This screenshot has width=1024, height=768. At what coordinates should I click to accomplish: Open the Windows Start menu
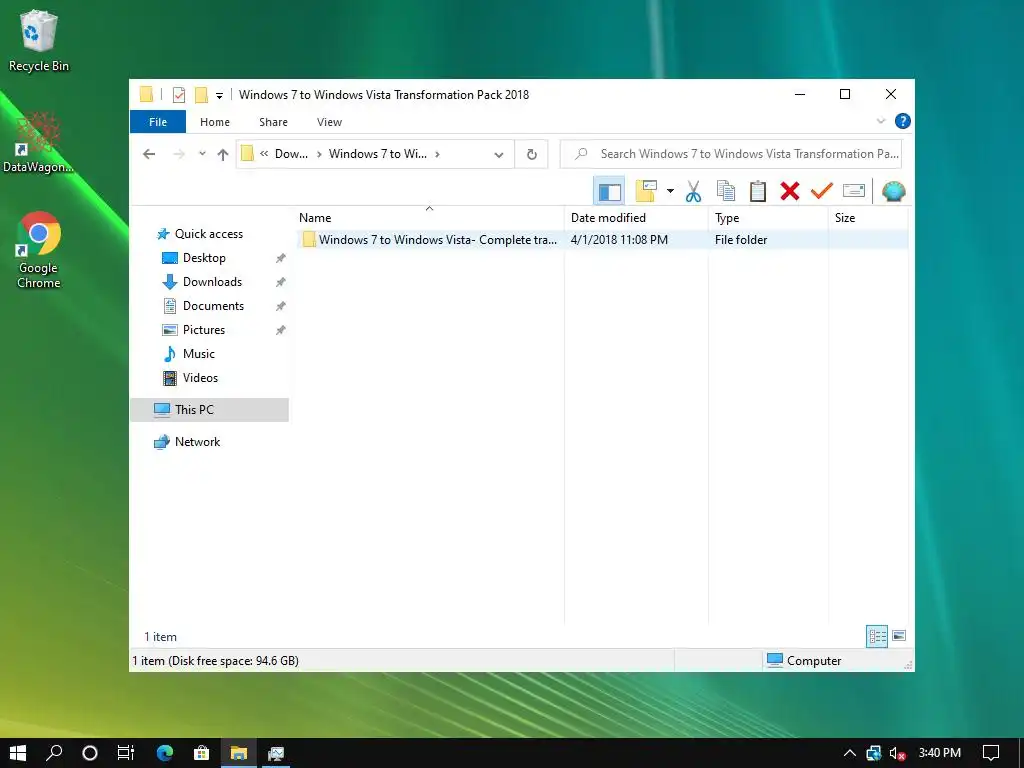coord(18,753)
